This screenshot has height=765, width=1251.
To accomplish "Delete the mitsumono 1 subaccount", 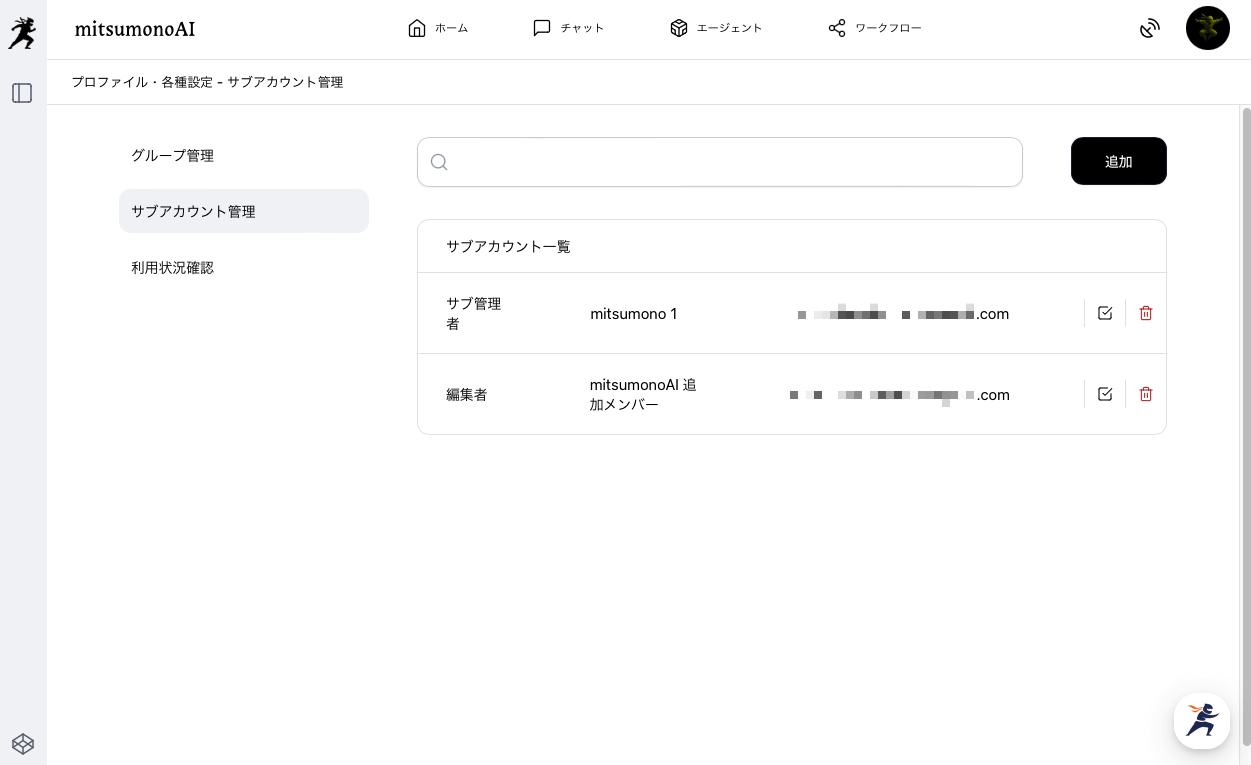I will (1146, 313).
